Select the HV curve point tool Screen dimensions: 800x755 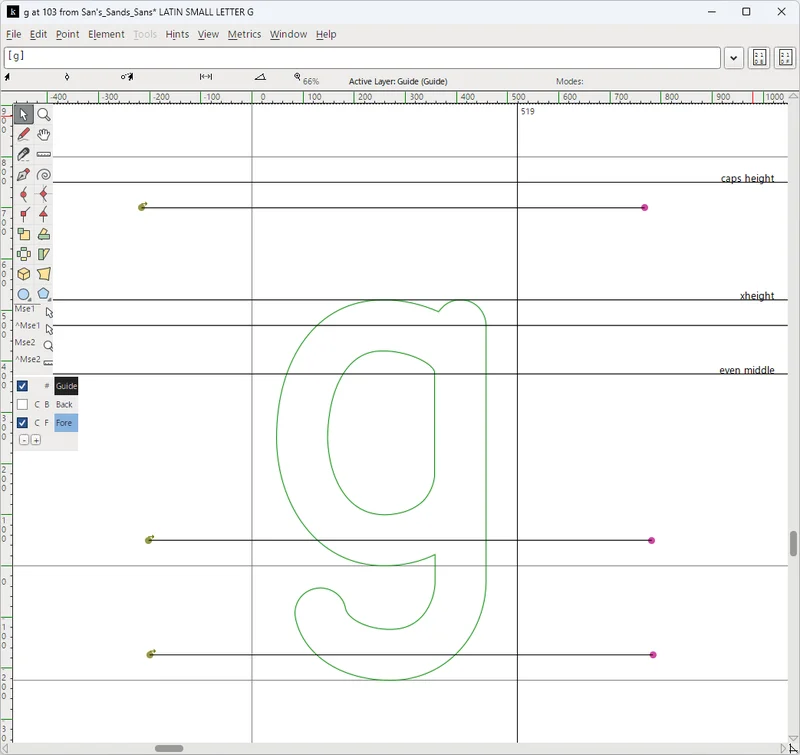coord(44,194)
